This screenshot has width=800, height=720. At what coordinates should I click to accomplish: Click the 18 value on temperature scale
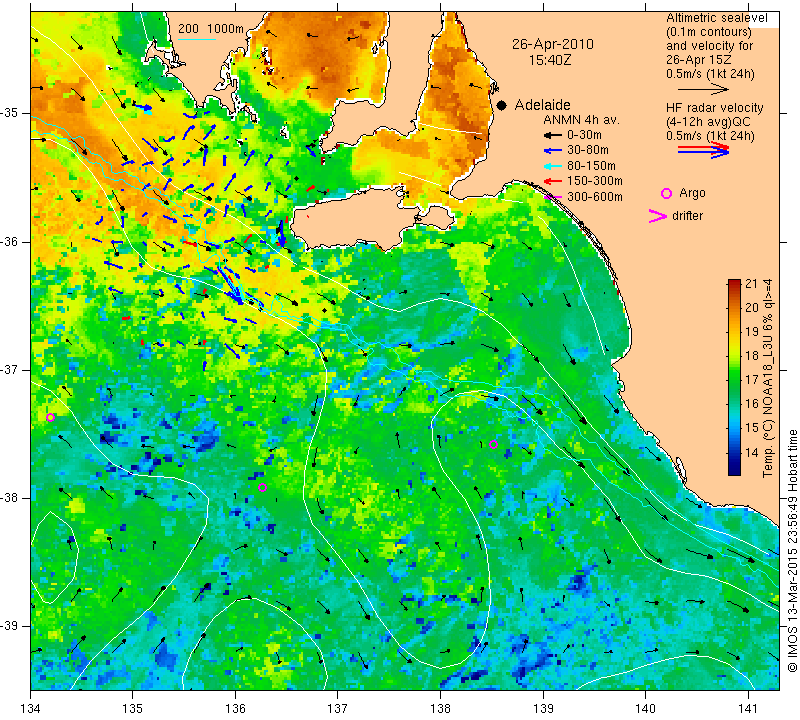(x=752, y=356)
